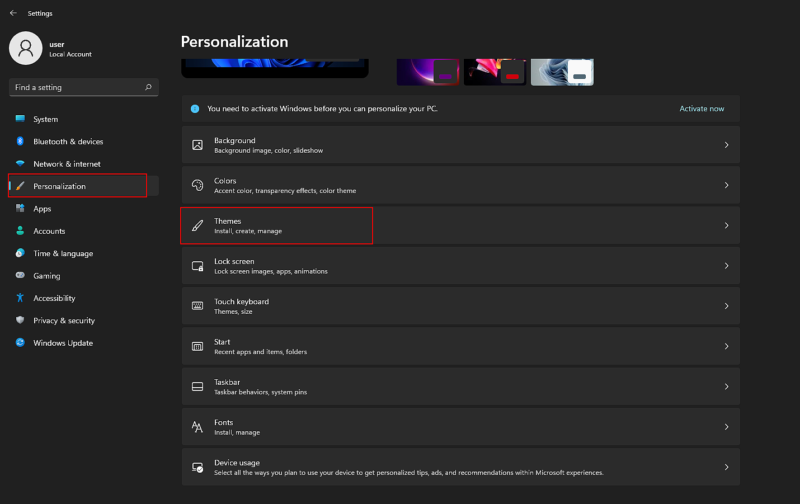Click the Taskbar row chevron

[727, 387]
